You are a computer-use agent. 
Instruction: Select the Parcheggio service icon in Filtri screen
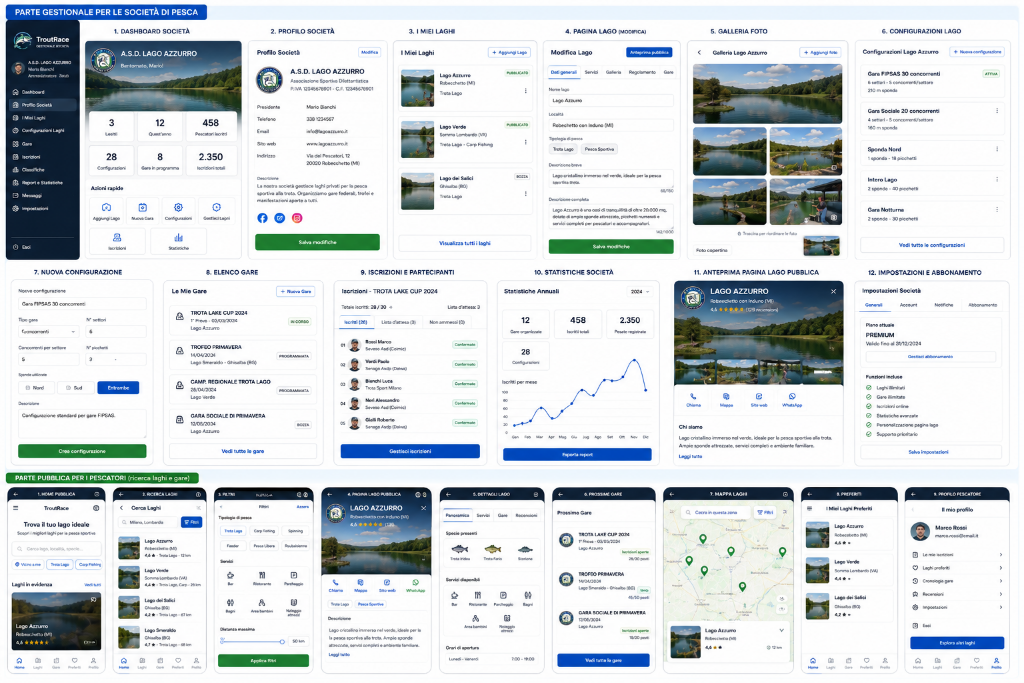point(294,575)
